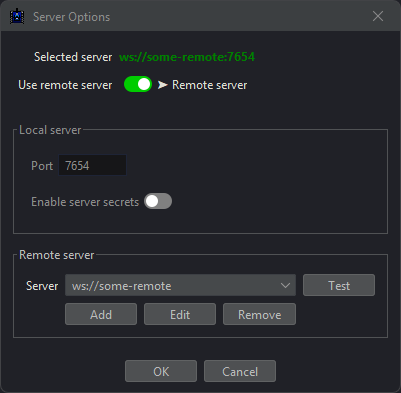Test the selected remote server

pos(339,285)
